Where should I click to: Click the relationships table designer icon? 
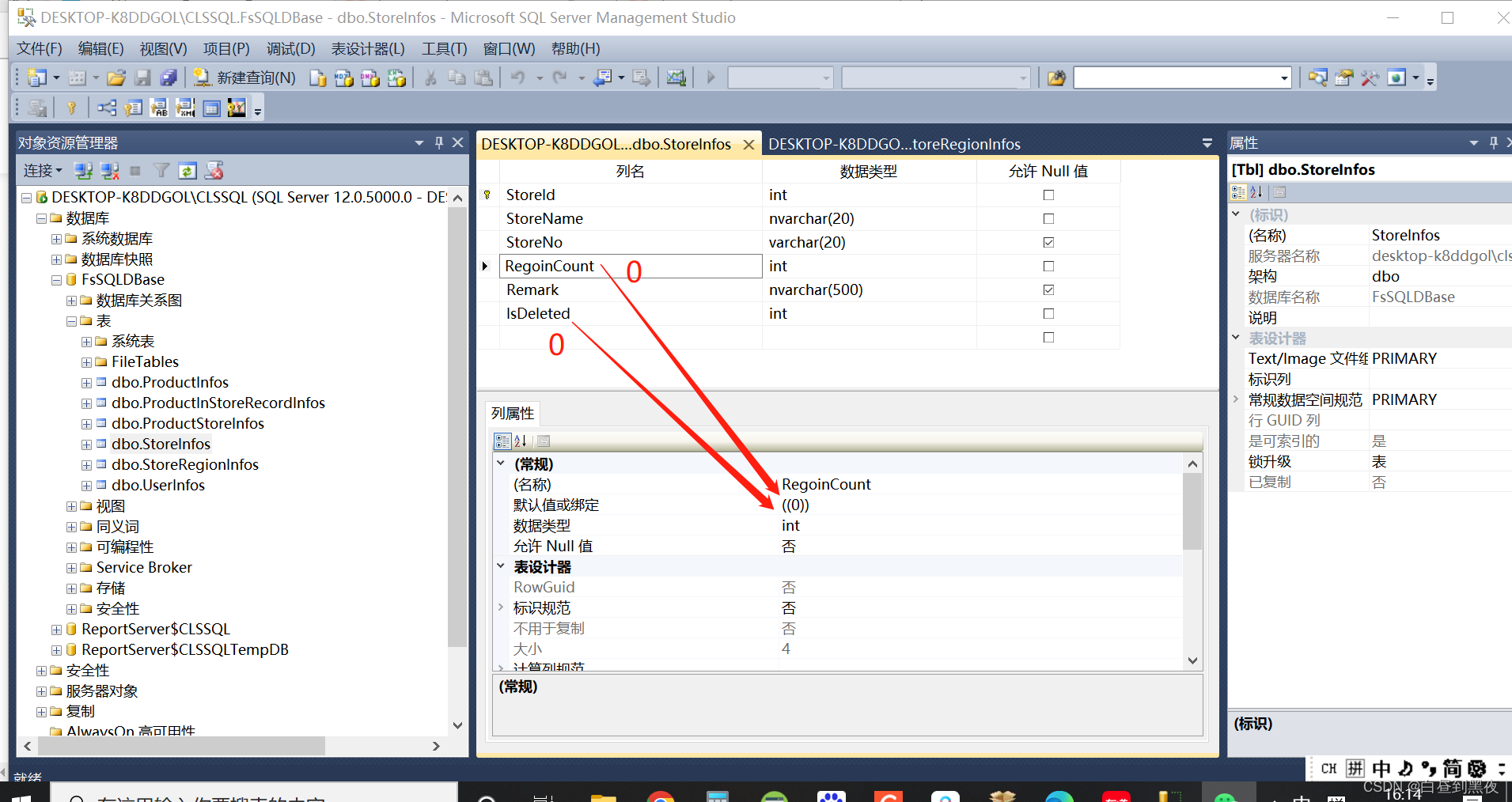point(106,108)
